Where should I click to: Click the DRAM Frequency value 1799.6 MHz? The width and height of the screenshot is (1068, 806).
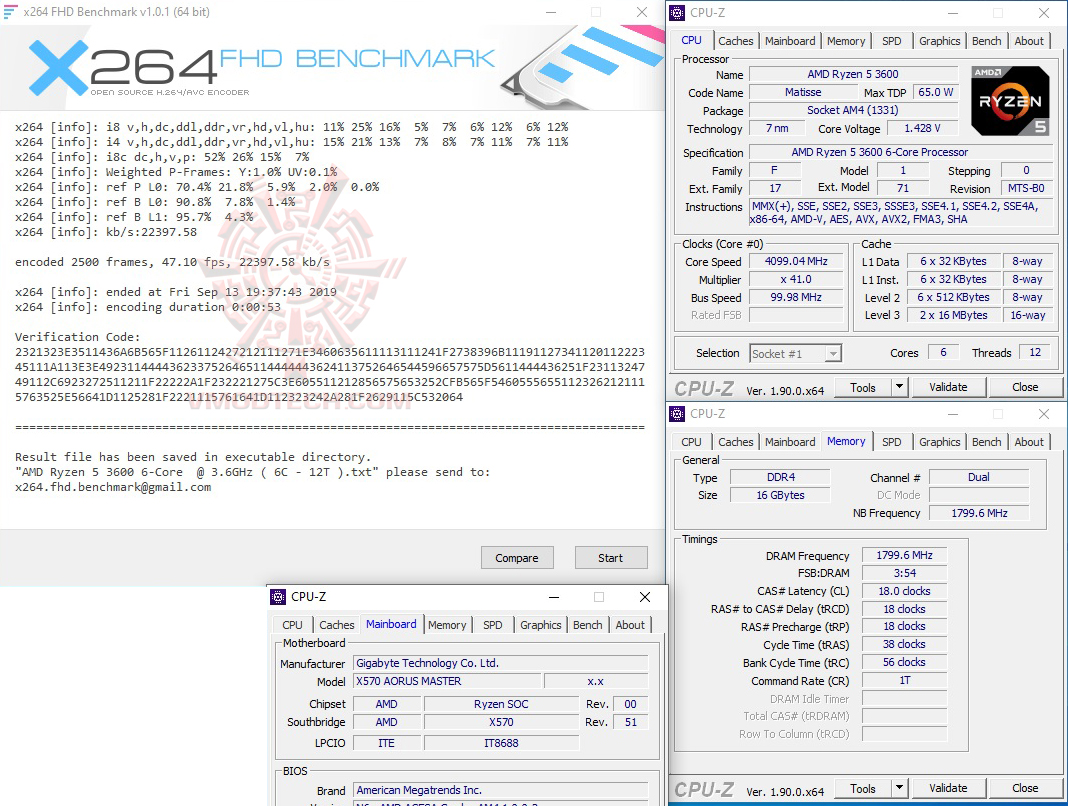(904, 555)
